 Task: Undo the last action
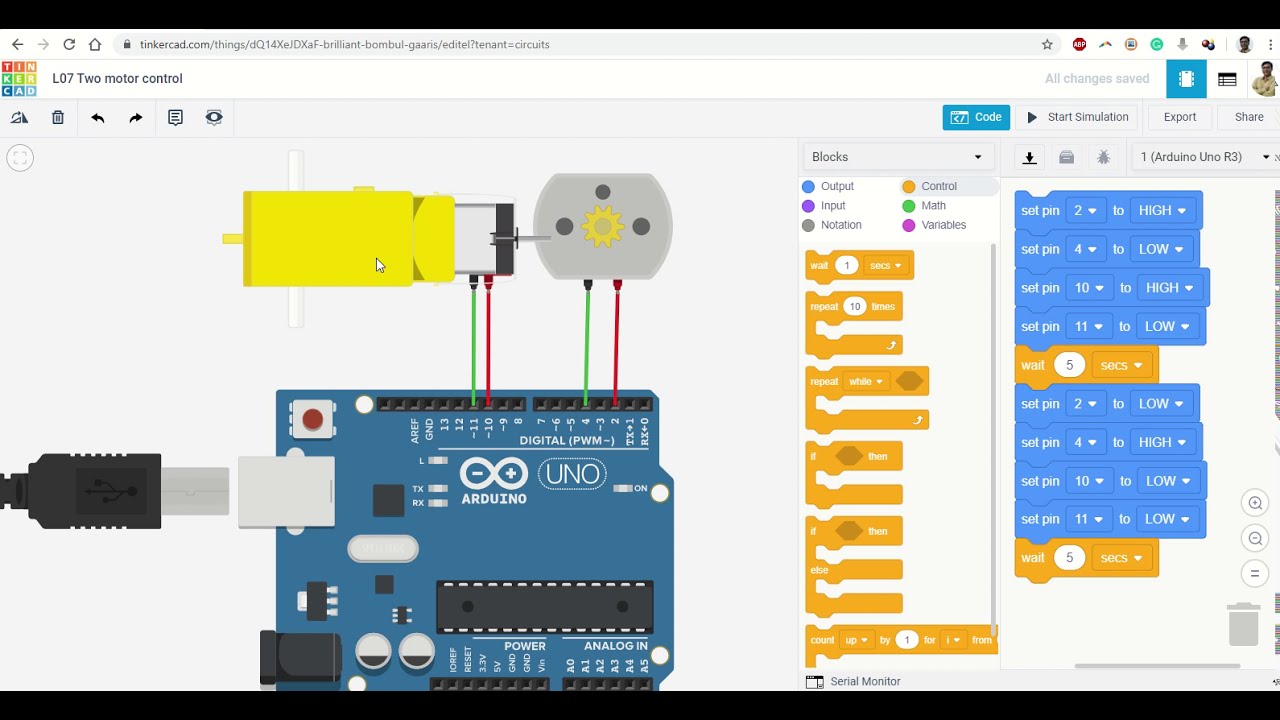click(97, 118)
